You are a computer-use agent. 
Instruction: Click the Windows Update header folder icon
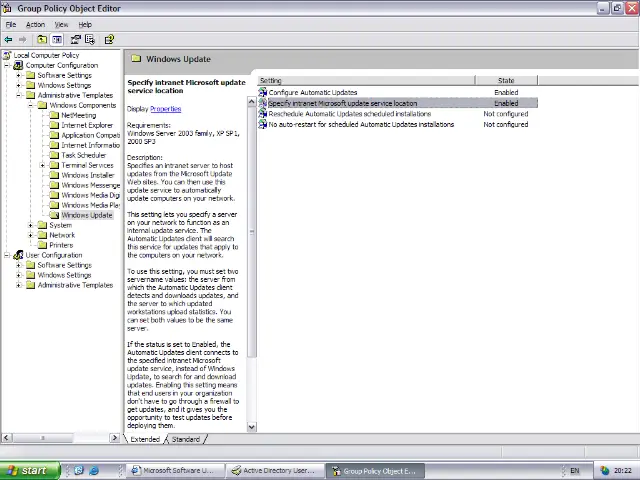click(x=136, y=59)
